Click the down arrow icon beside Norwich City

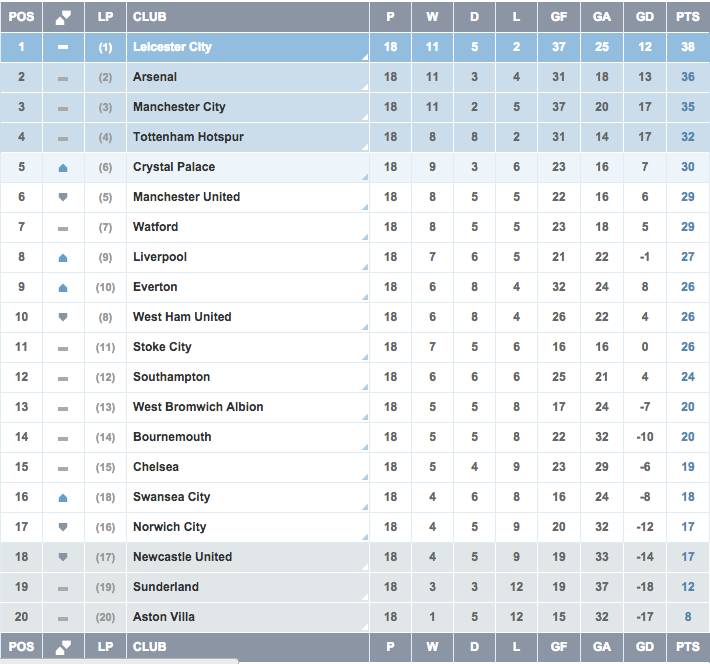point(63,527)
